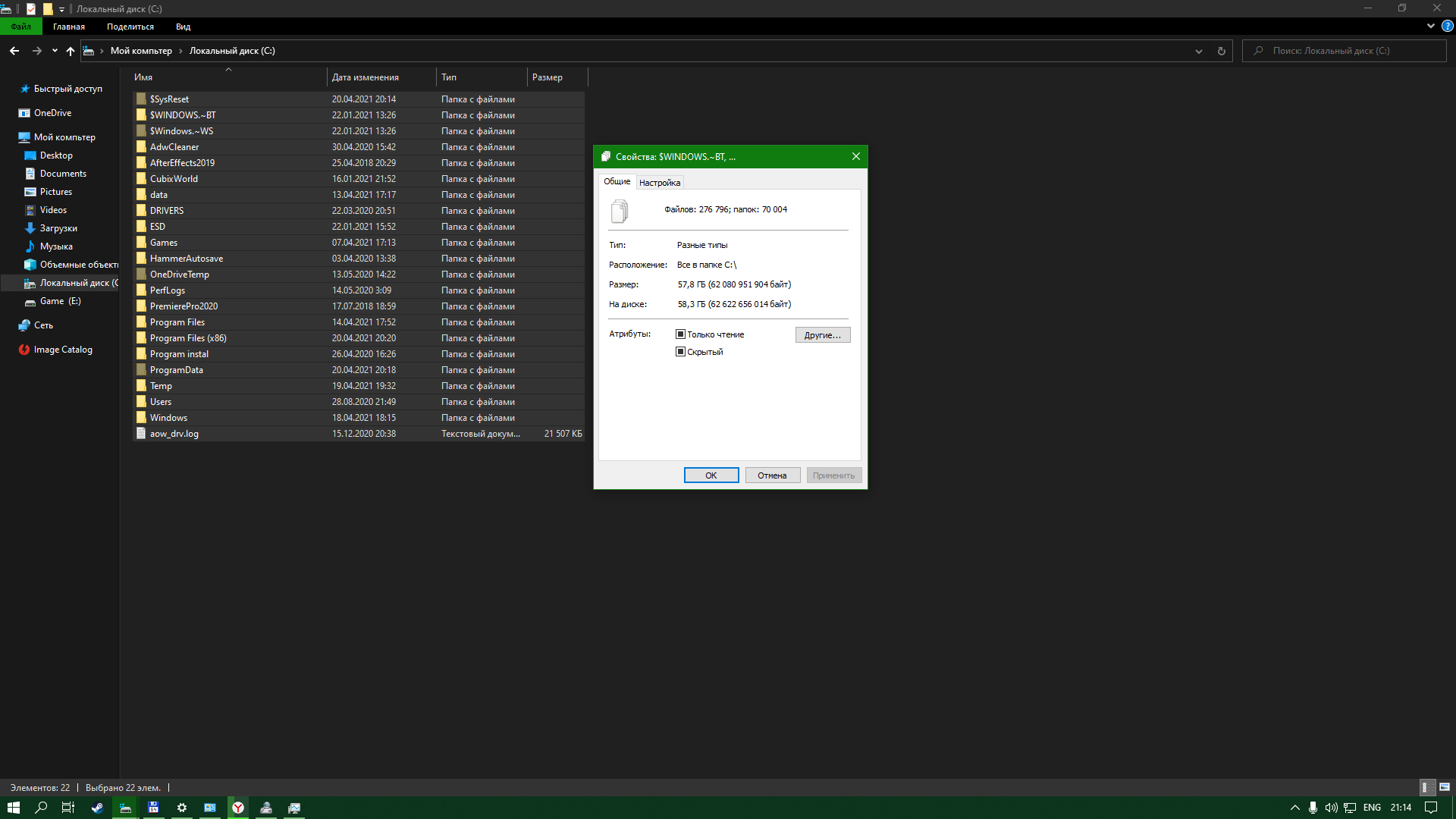The width and height of the screenshot is (1456, 819).
Task: Click the Back navigation arrow
Action: [x=14, y=51]
